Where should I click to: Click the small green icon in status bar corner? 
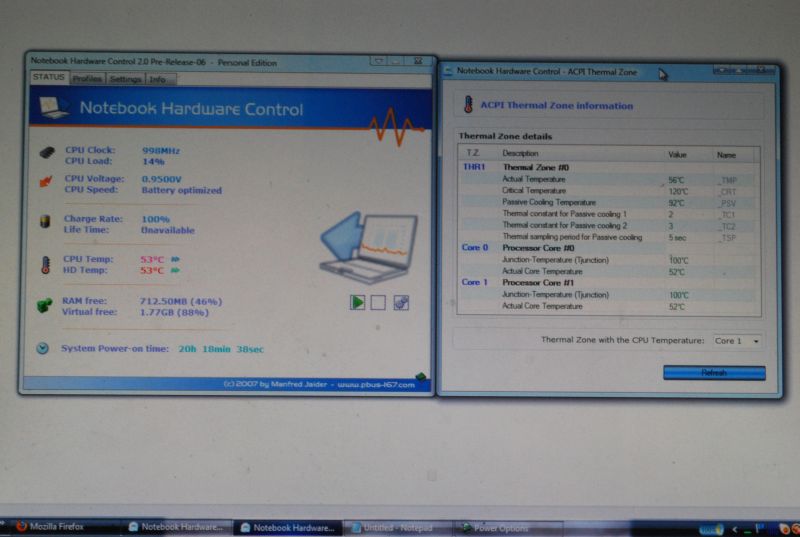pyautogui.click(x=421, y=377)
